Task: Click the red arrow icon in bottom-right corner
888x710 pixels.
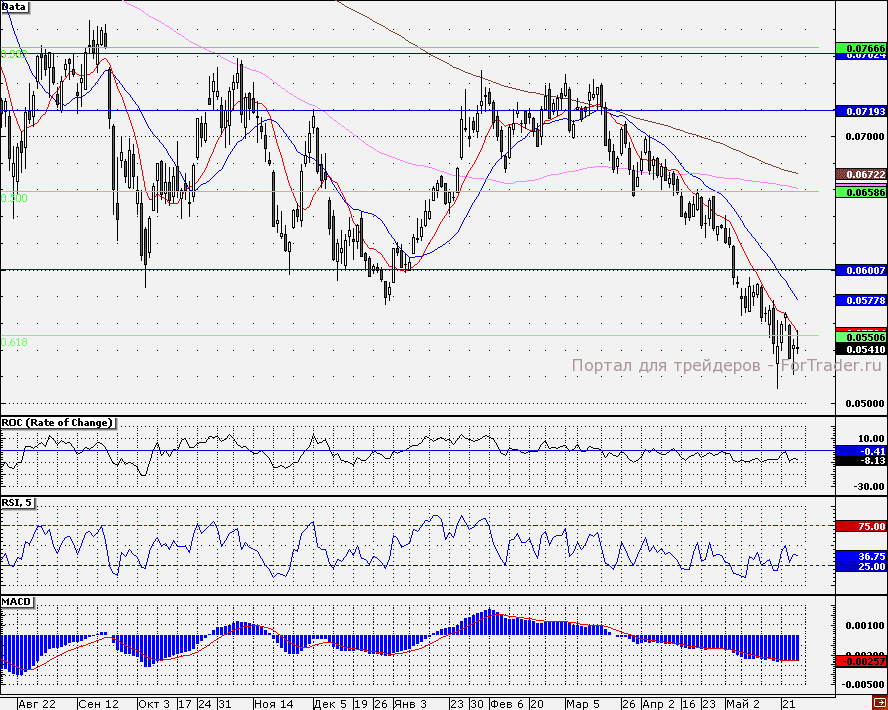Action: 878,704
